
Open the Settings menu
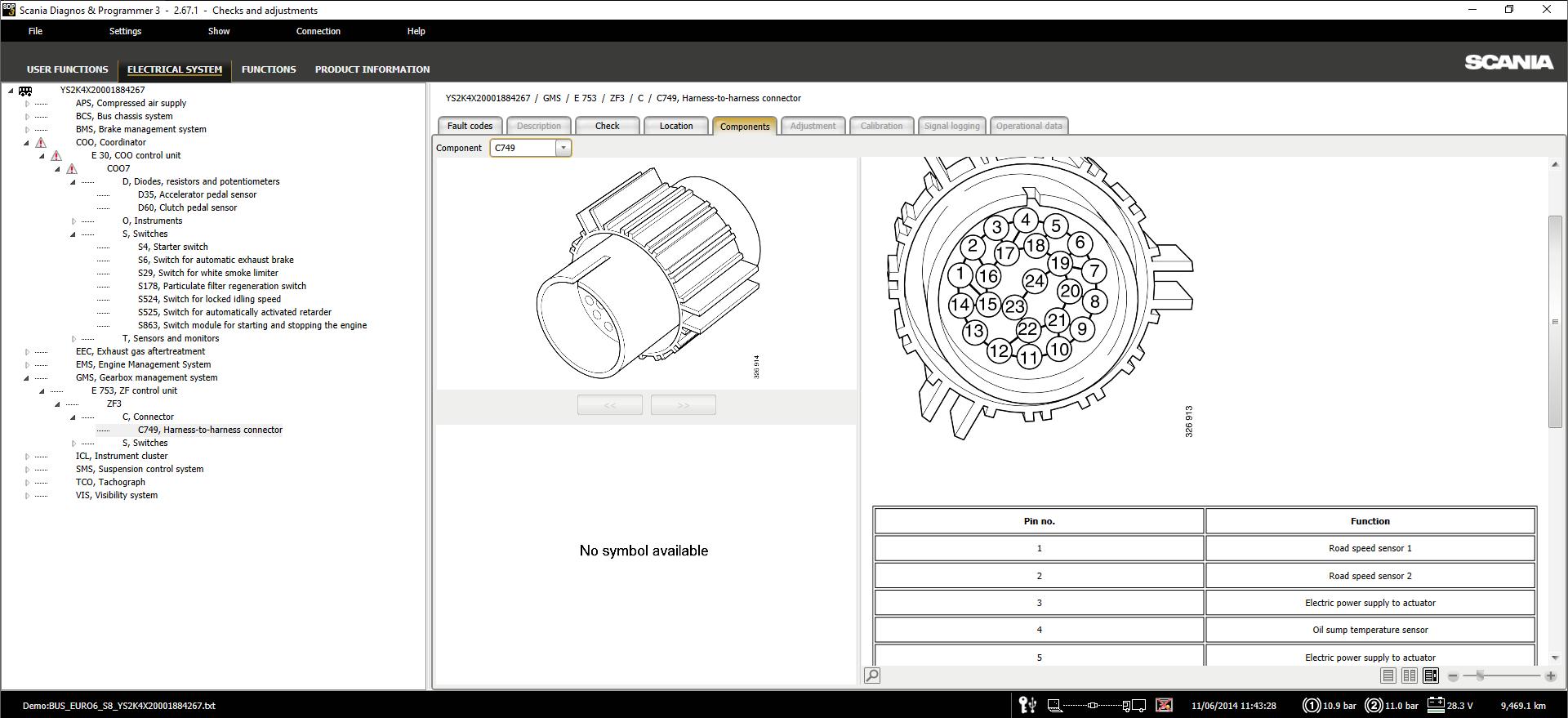pyautogui.click(x=125, y=31)
